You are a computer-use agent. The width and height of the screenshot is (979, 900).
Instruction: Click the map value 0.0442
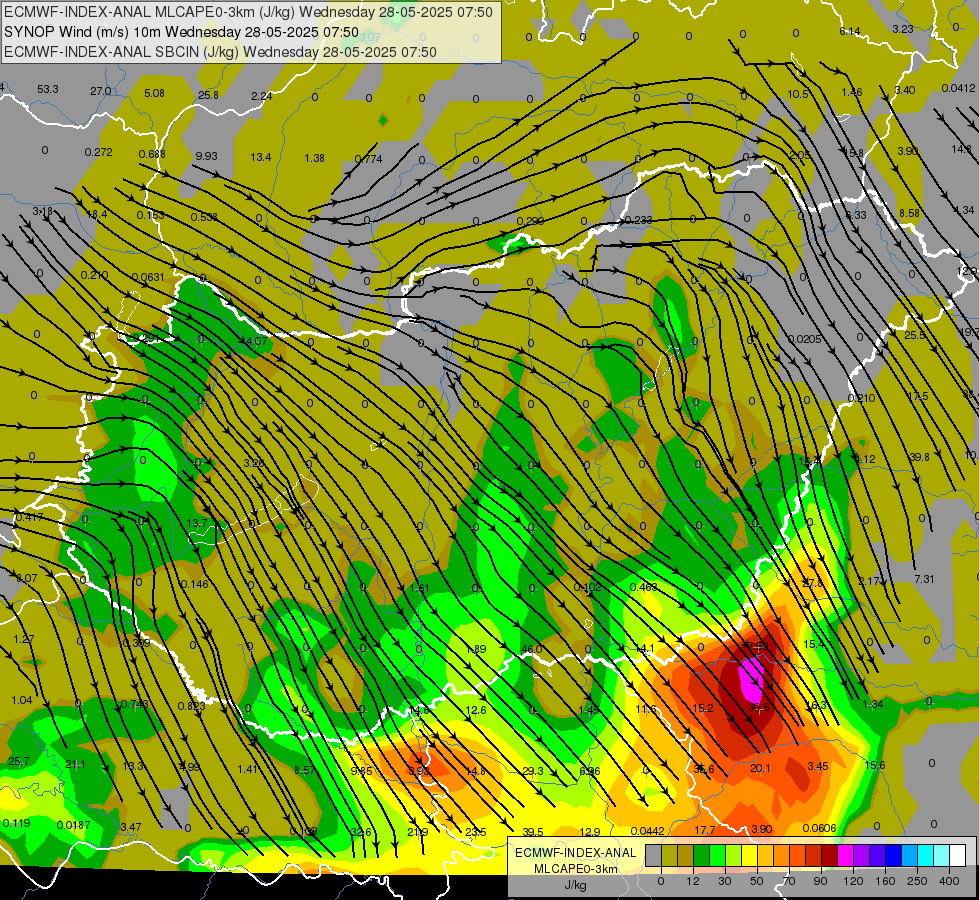pyautogui.click(x=647, y=831)
